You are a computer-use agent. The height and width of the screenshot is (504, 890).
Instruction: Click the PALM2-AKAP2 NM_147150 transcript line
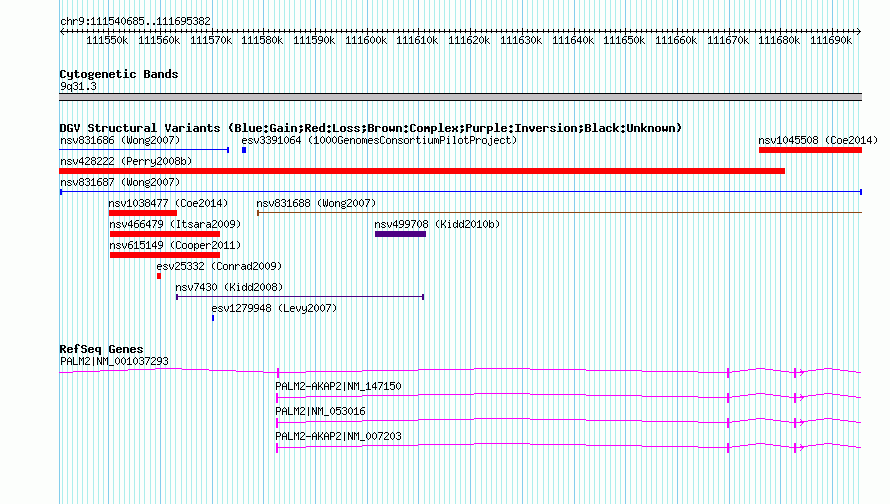[569, 397]
